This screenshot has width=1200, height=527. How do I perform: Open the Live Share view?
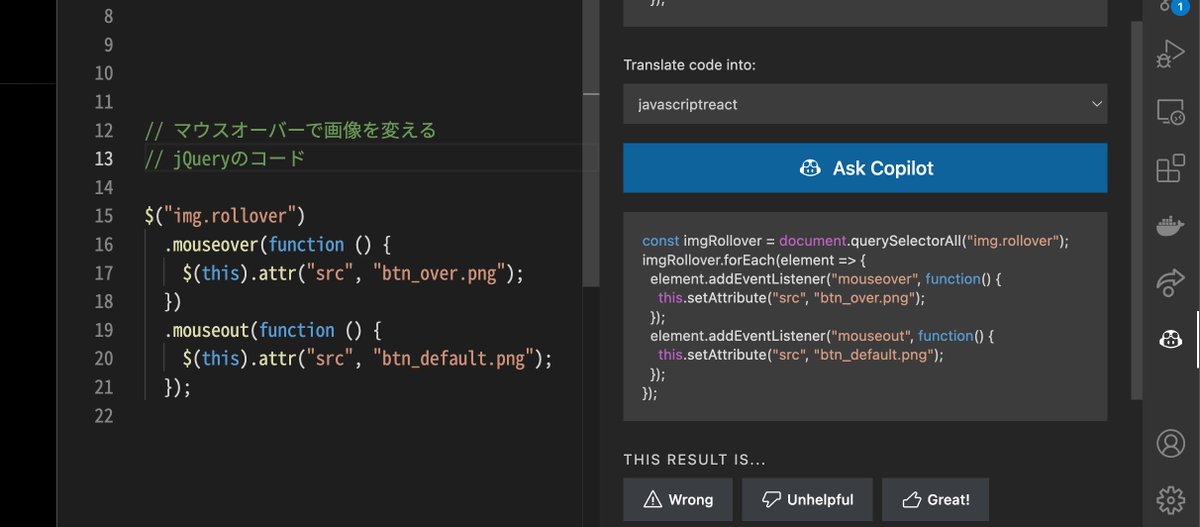click(1170, 283)
